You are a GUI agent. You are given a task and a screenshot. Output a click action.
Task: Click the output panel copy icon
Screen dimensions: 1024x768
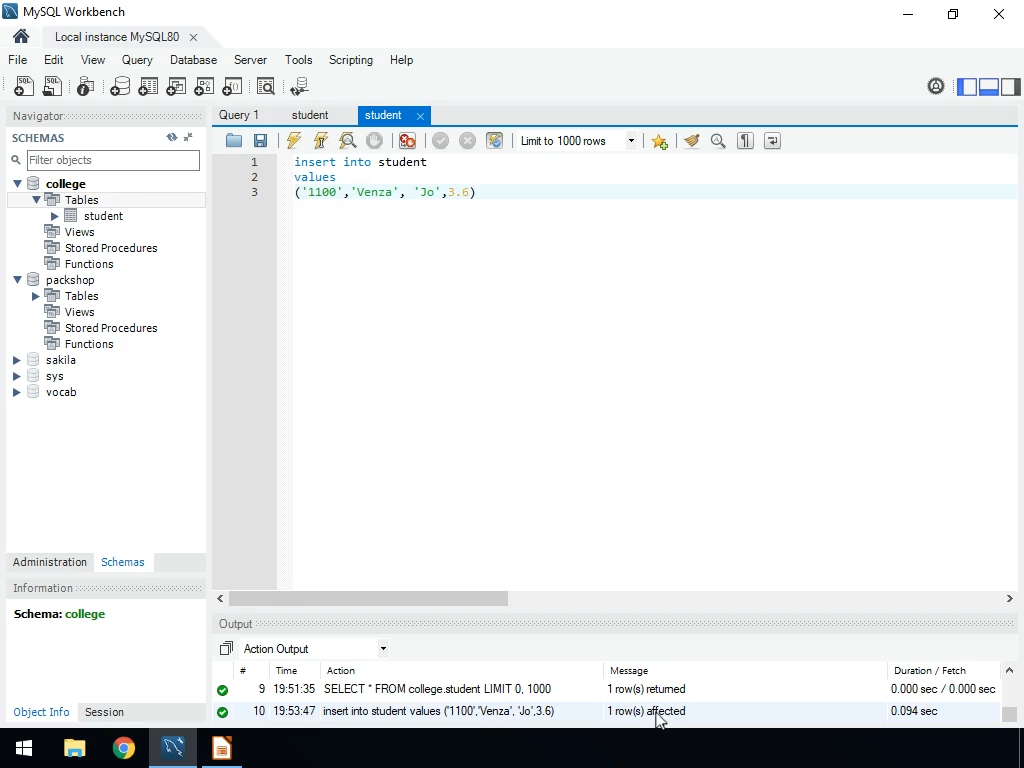(x=226, y=648)
